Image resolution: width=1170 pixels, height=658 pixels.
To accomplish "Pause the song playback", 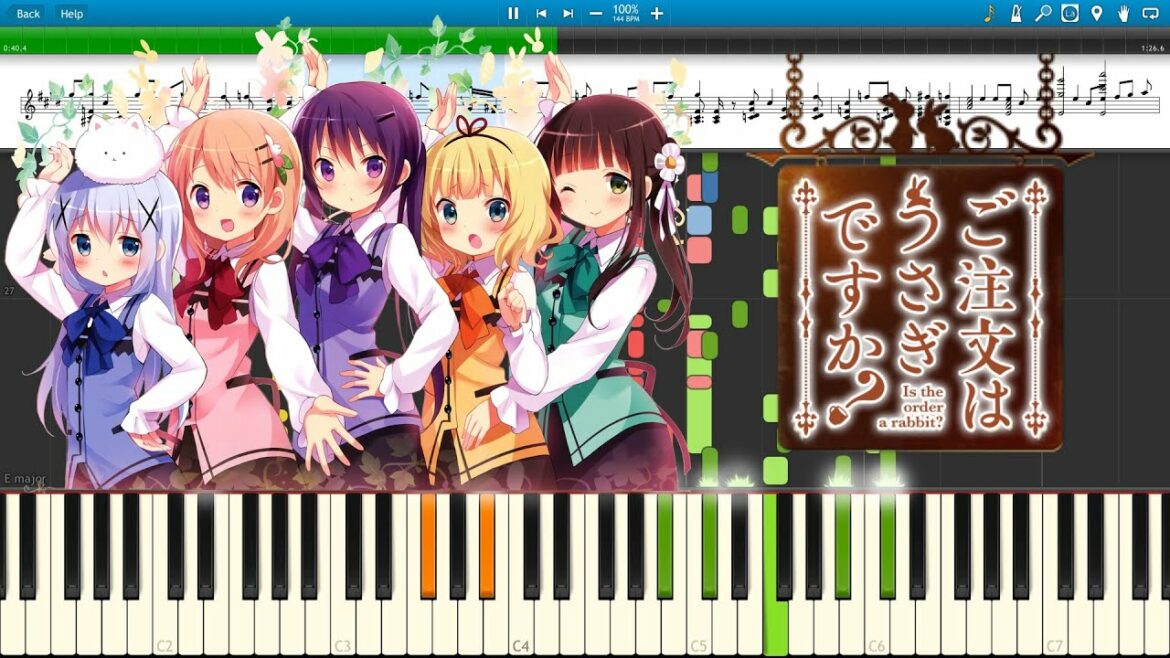I will [514, 14].
